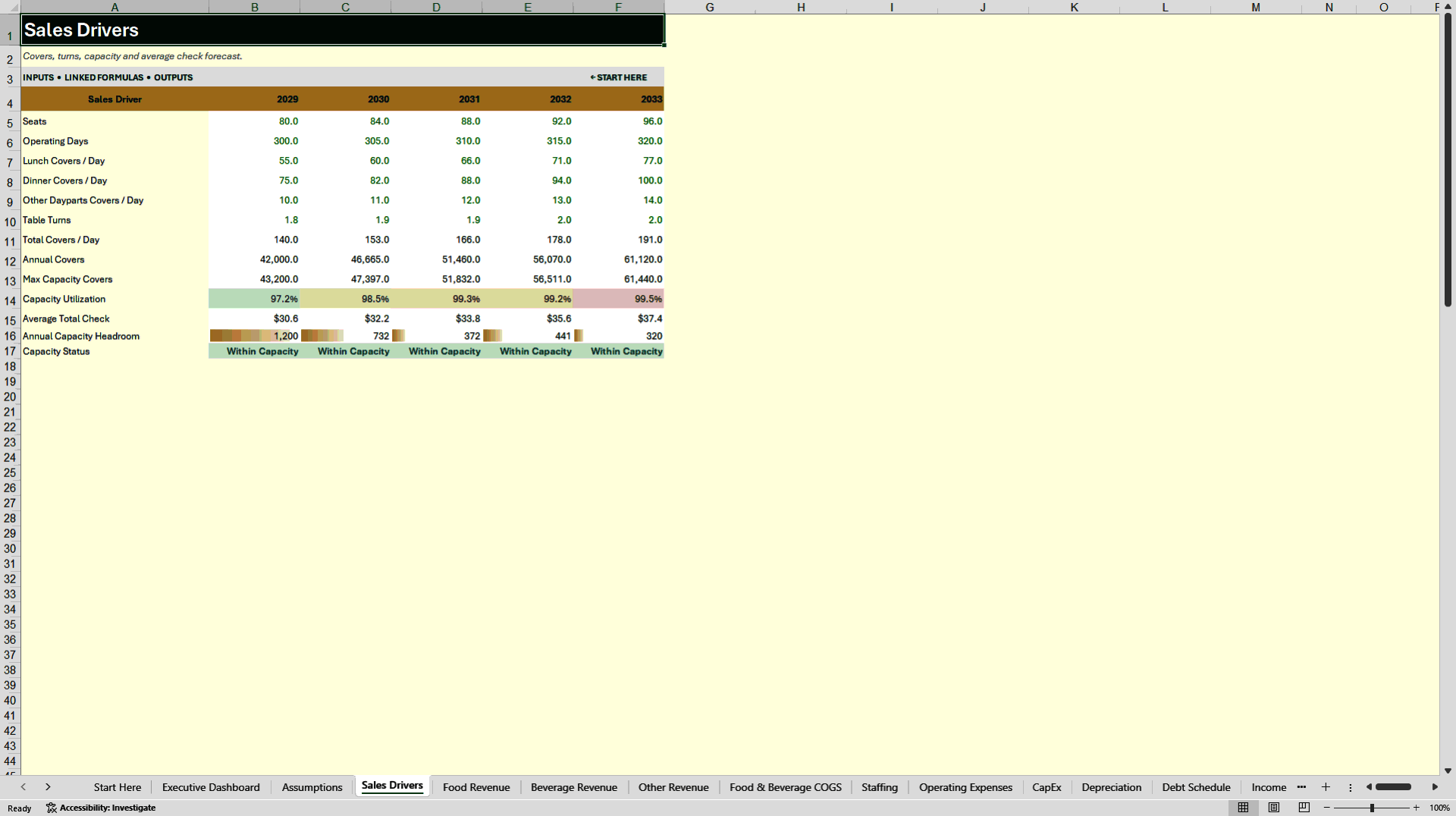Select 2033 Capacity Utilization 99.5% cell
The width and height of the screenshot is (1456, 816).
coord(619,299)
